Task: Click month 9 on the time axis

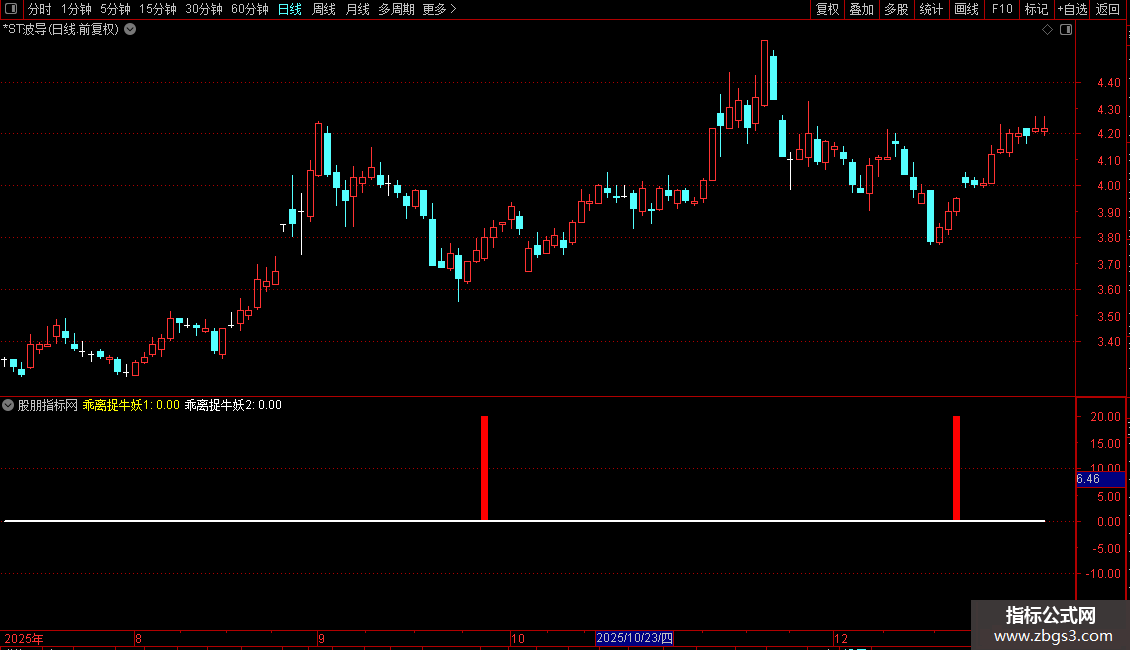Action: (x=321, y=638)
